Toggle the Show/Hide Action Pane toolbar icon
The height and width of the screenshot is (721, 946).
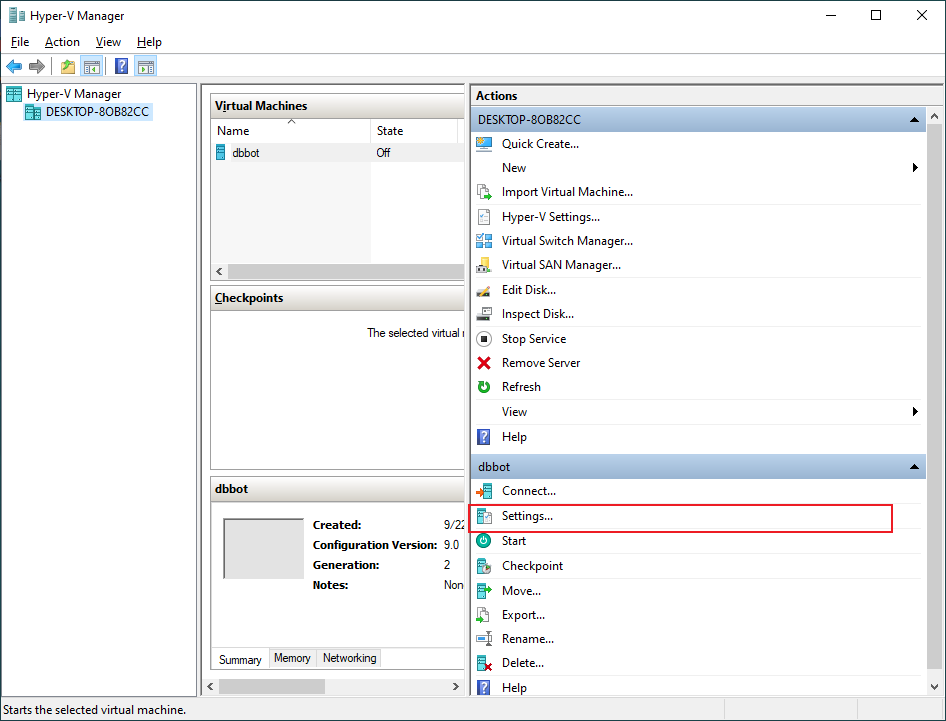[x=145, y=66]
